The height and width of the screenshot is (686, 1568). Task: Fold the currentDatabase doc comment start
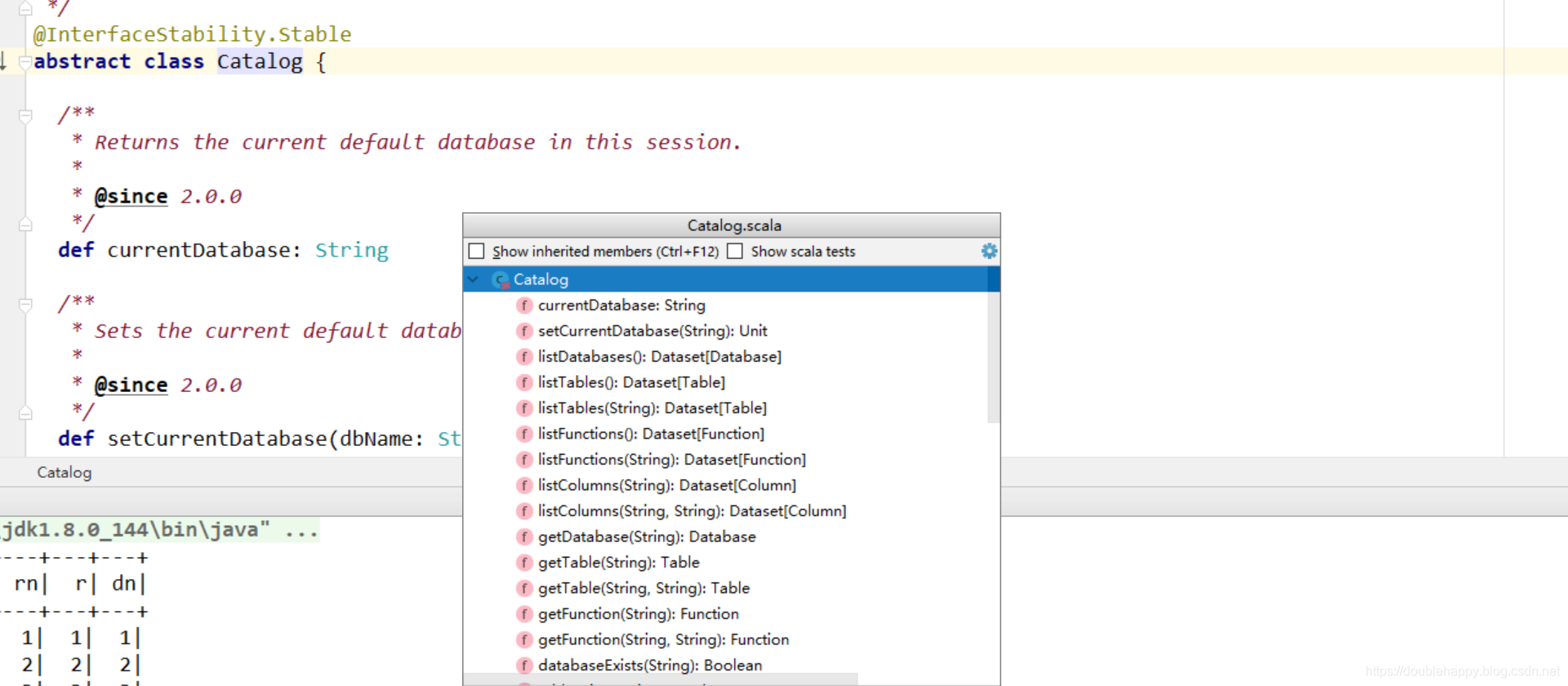coord(25,116)
